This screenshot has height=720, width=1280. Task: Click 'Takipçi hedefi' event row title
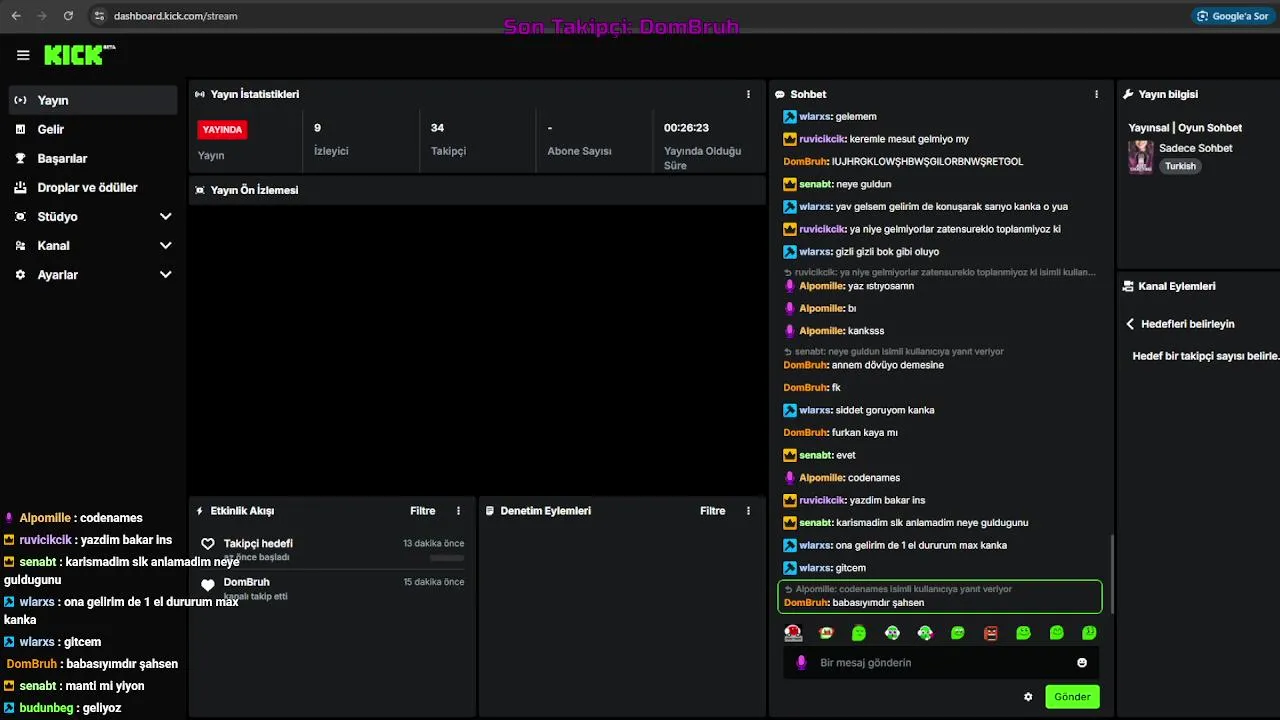(258, 544)
